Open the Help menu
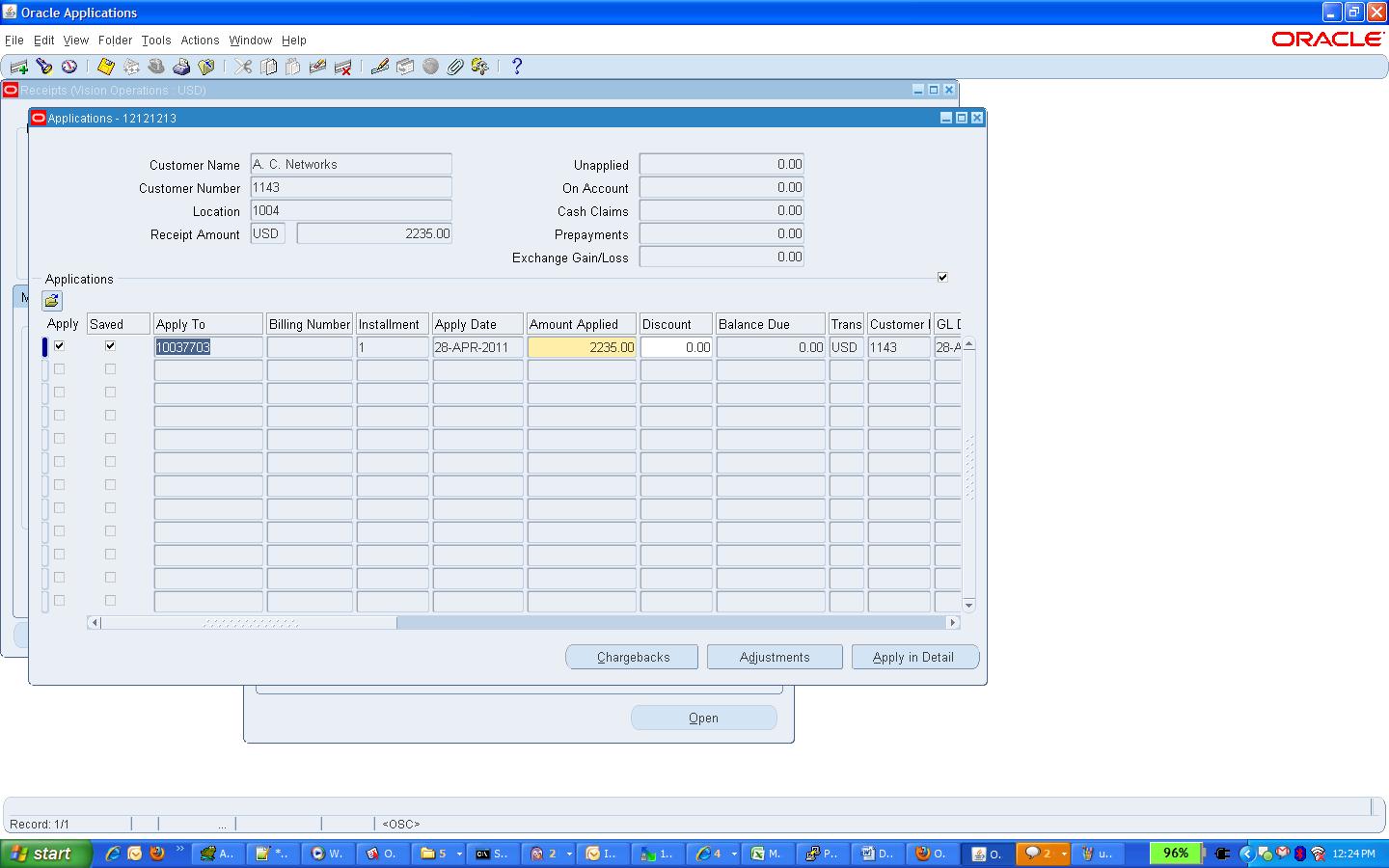 294,41
